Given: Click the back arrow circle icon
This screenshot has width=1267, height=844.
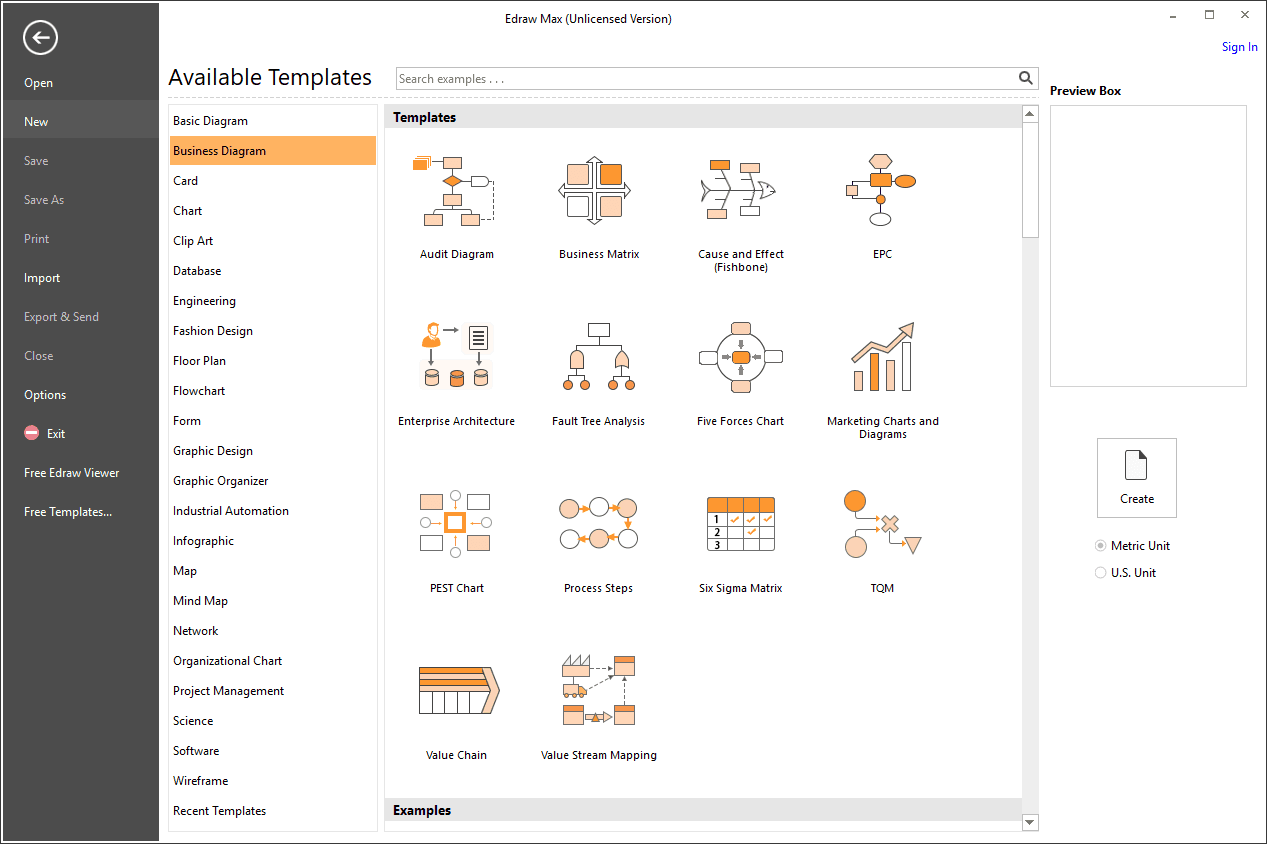Looking at the screenshot, I should [41, 38].
